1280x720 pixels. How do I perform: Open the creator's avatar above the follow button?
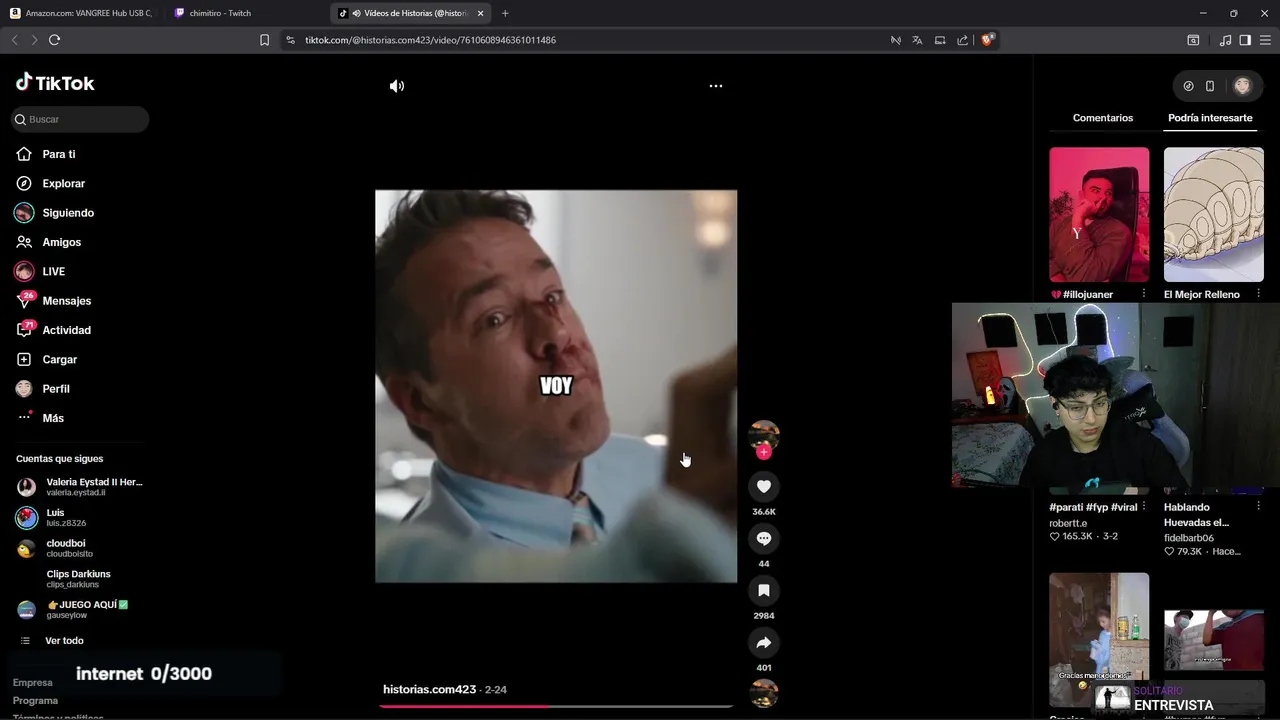click(764, 434)
